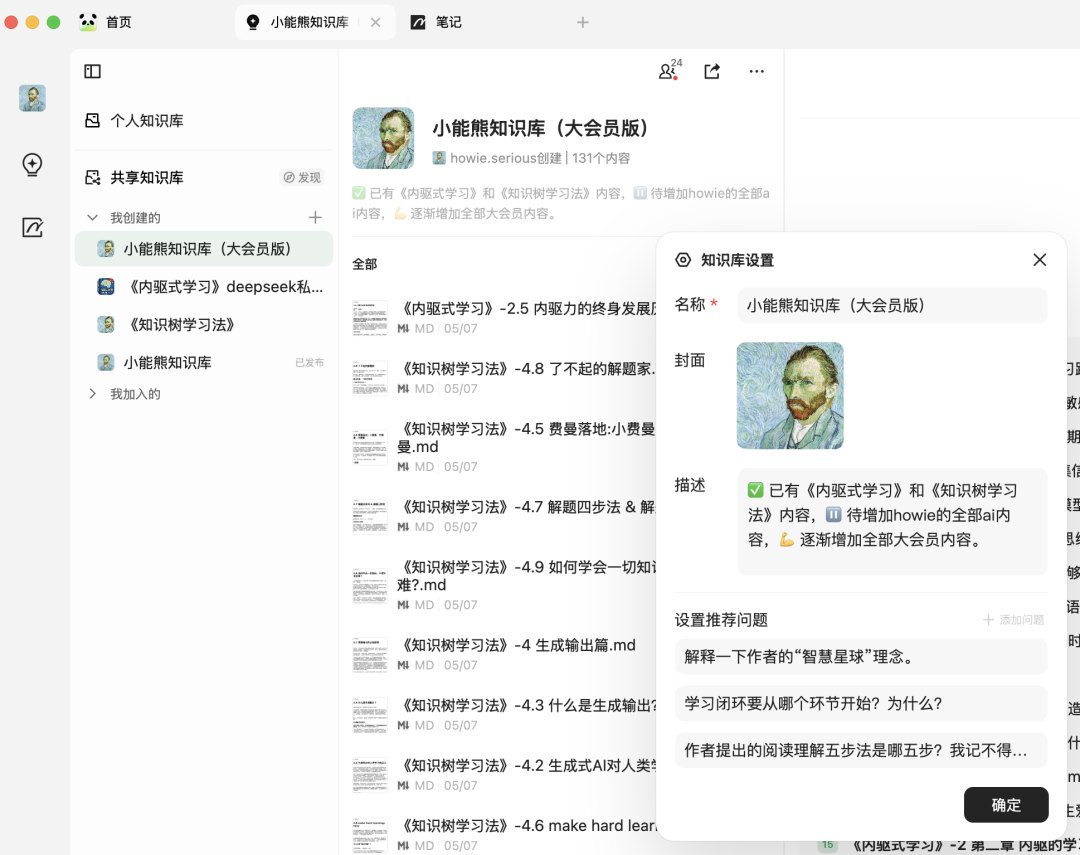The image size is (1080, 855).
Task: Collapse the 我创建的 section
Action: coord(92,218)
